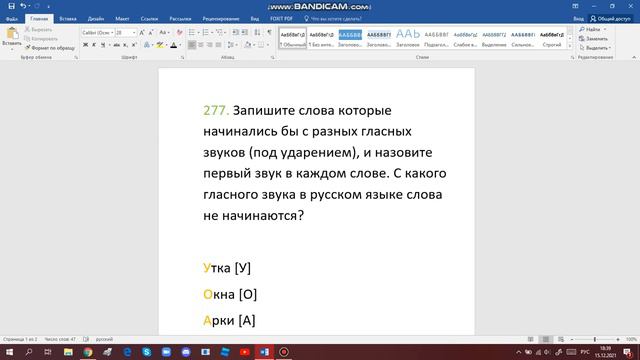Screen dimensions: 640x360
Task: Switch to Web Layout view icon
Action: pyautogui.click(x=561, y=339)
